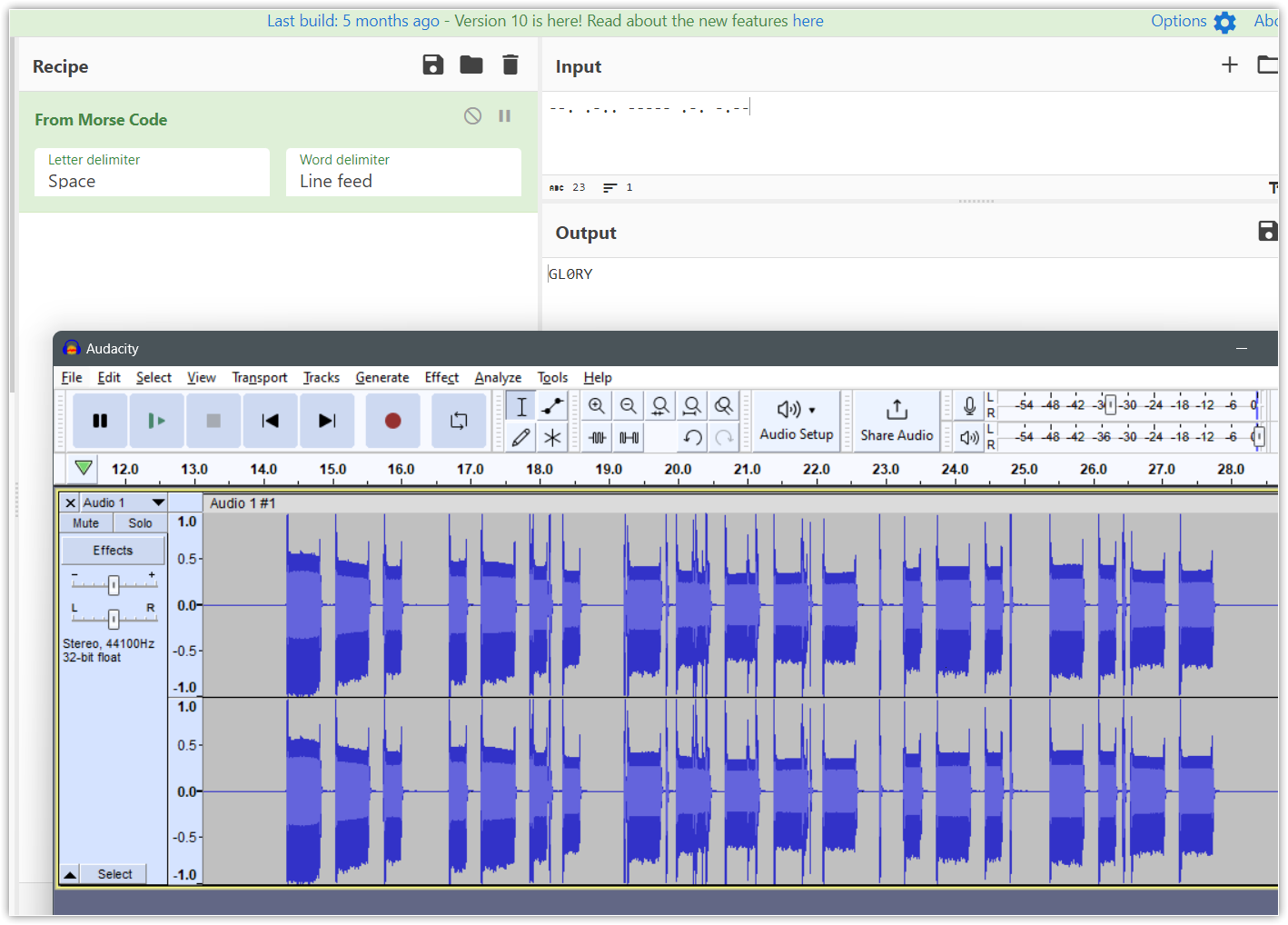Select the Draw pencil tool
This screenshot has width=1288, height=925.
pyautogui.click(x=521, y=438)
